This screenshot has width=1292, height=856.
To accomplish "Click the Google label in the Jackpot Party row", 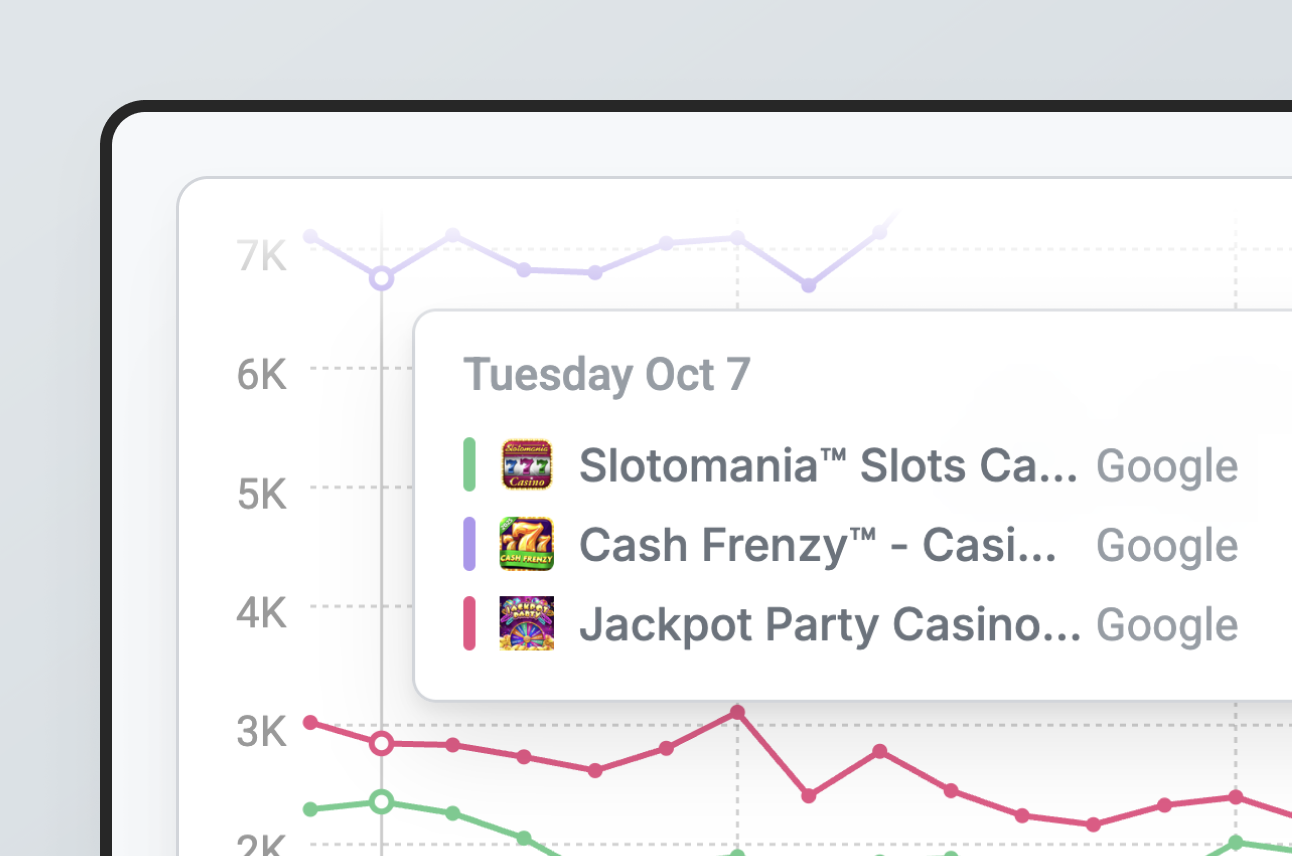I will [1167, 625].
